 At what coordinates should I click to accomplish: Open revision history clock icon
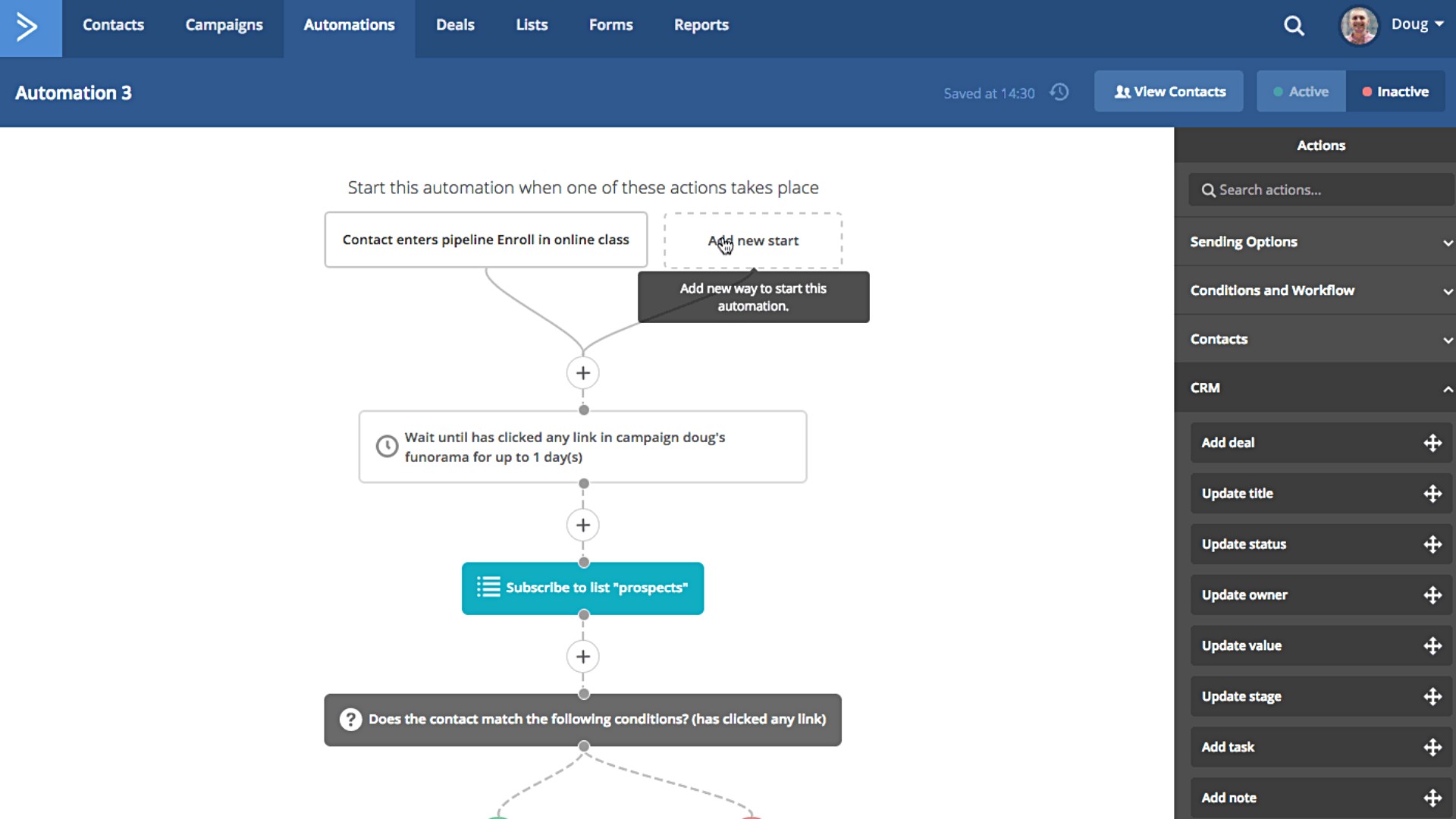[1059, 93]
